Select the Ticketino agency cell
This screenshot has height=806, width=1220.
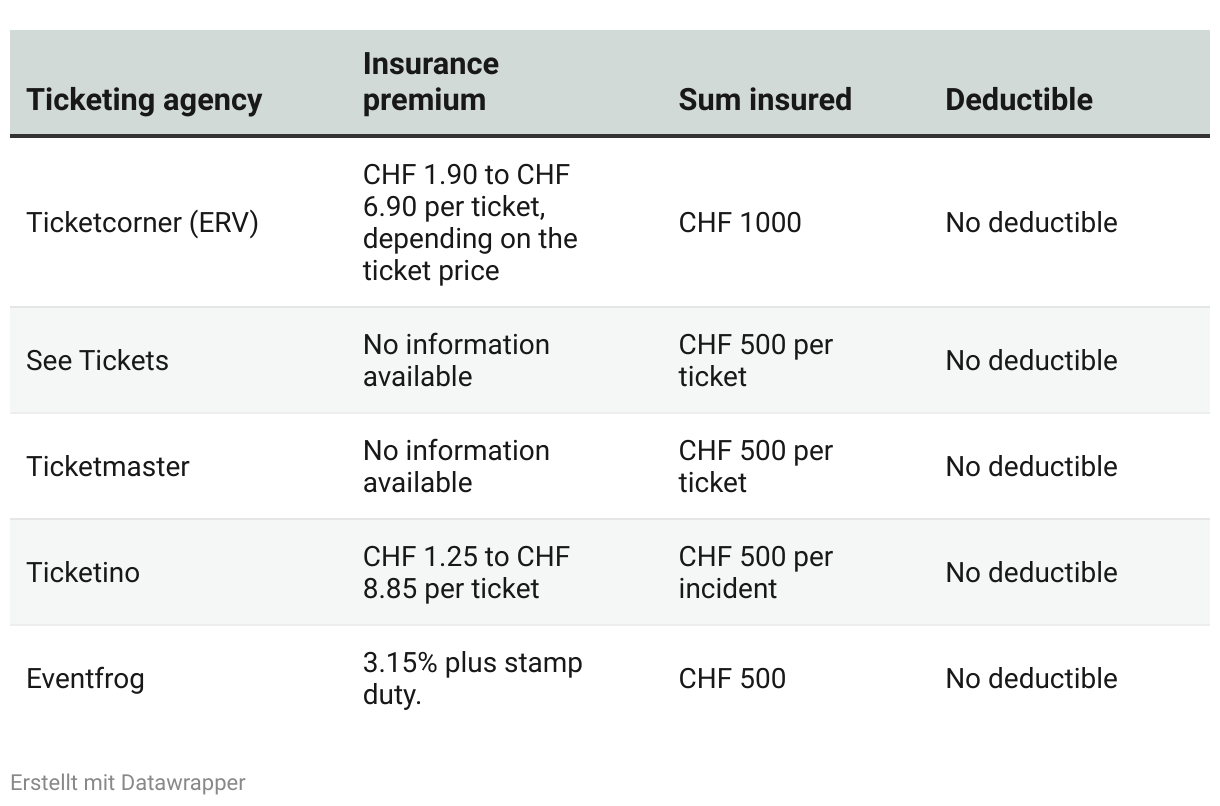[x=83, y=572]
